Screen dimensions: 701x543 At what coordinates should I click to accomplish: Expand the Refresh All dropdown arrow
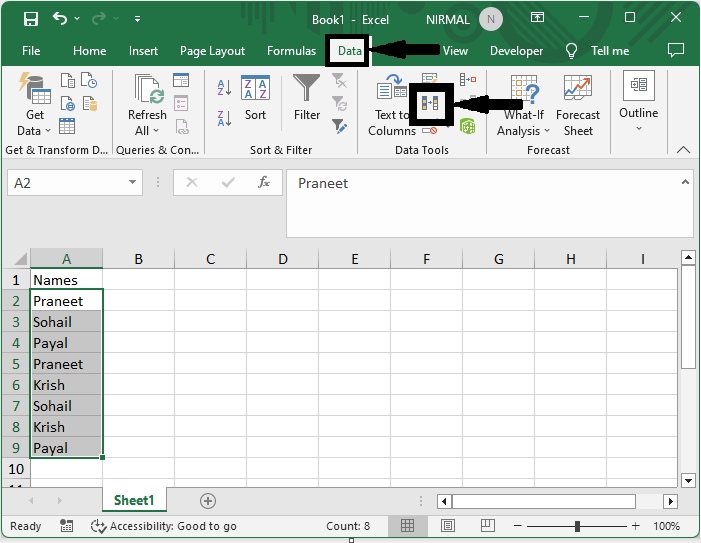(x=156, y=130)
